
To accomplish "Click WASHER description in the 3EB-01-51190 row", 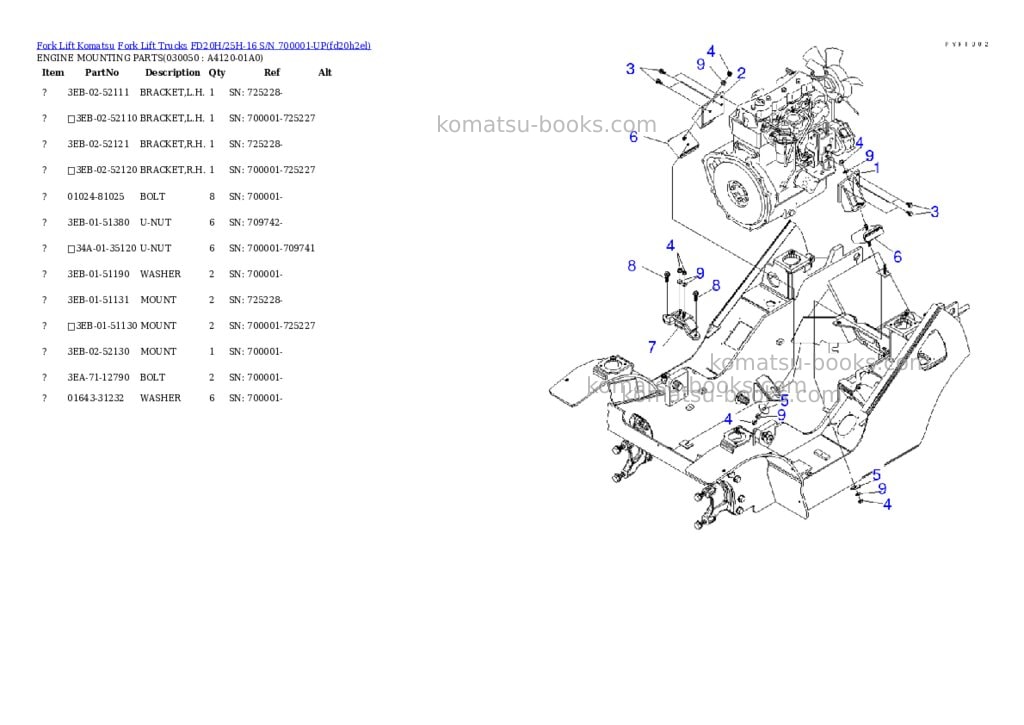I will point(160,274).
